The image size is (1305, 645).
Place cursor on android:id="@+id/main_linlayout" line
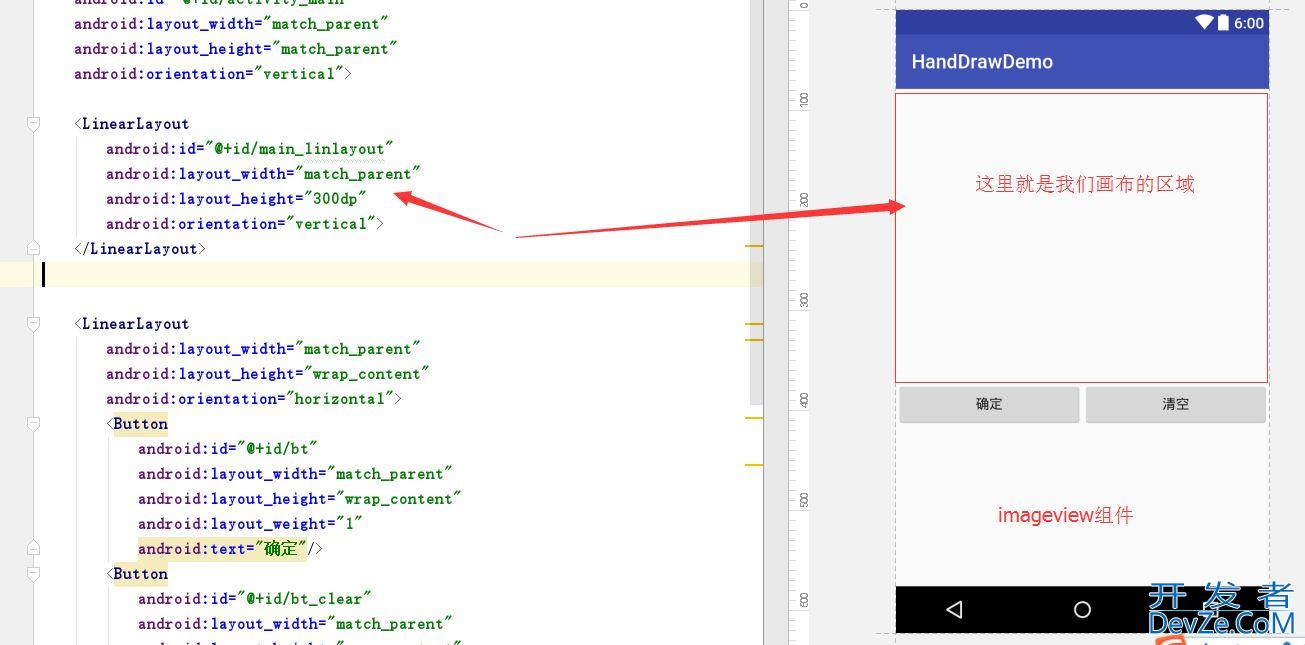click(x=250, y=149)
